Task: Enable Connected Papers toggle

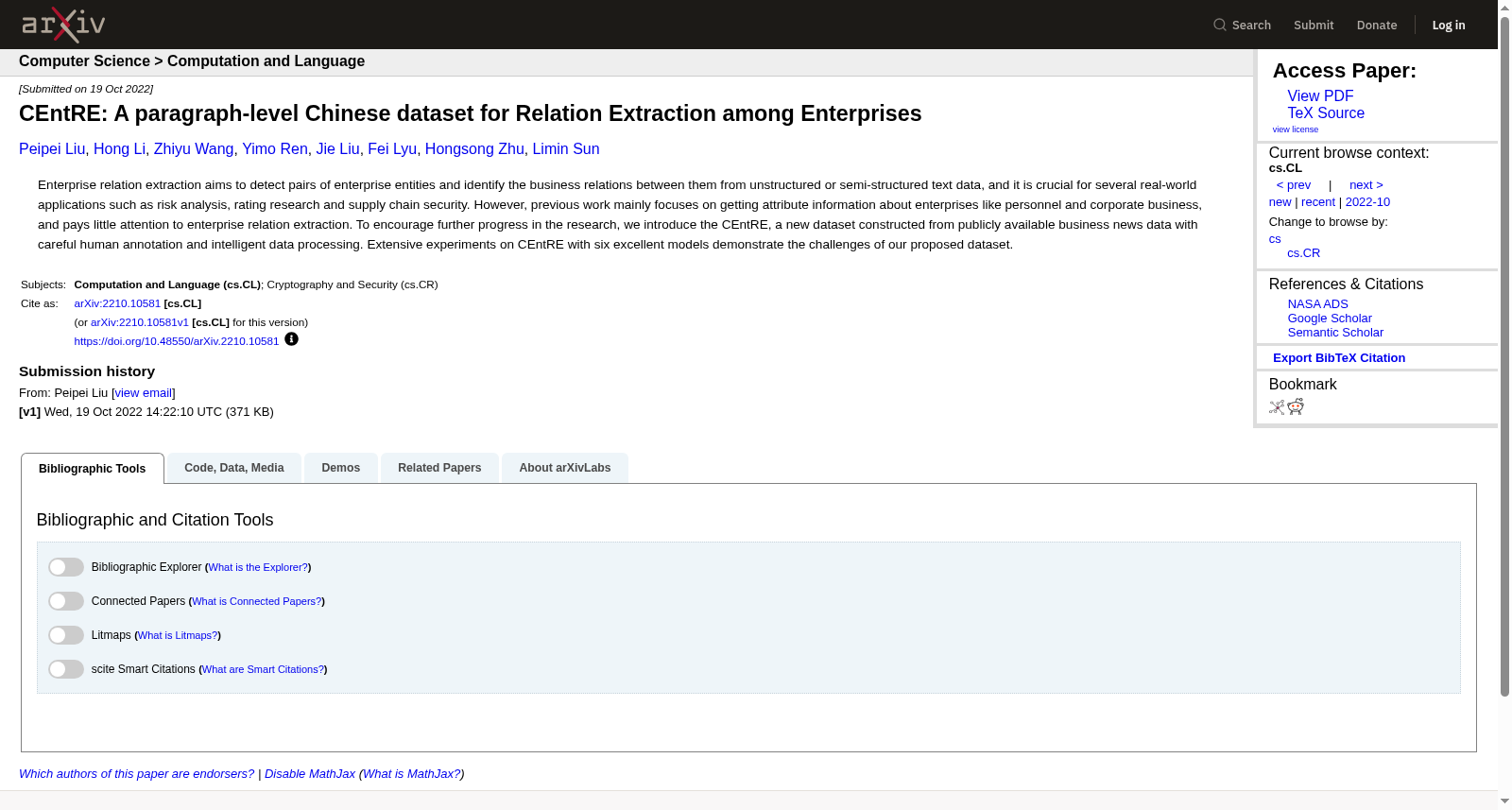Action: [x=66, y=601]
